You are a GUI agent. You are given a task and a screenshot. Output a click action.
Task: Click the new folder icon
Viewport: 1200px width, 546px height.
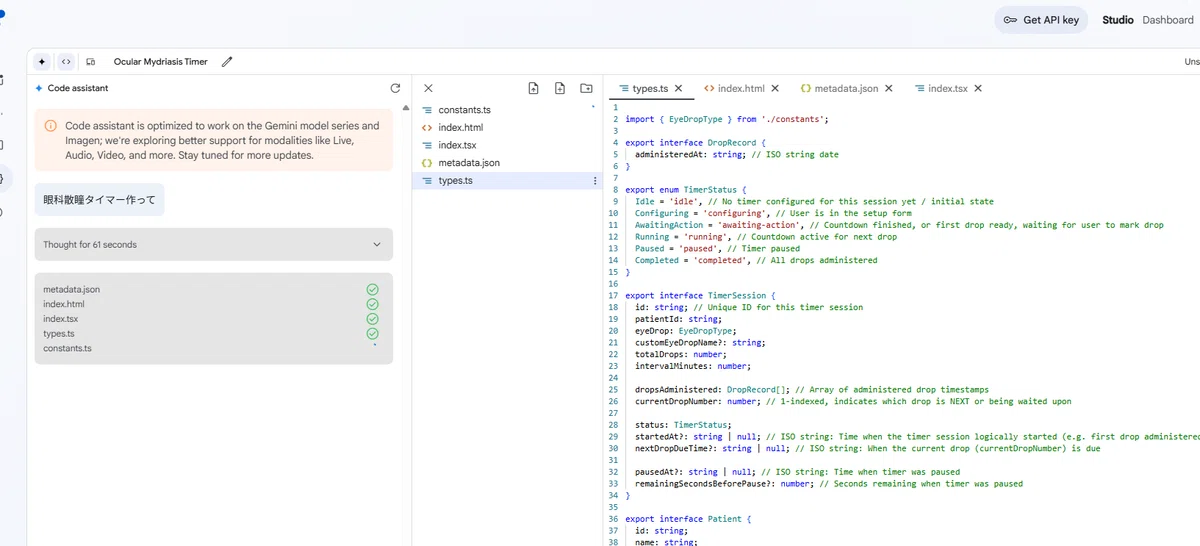(x=586, y=88)
